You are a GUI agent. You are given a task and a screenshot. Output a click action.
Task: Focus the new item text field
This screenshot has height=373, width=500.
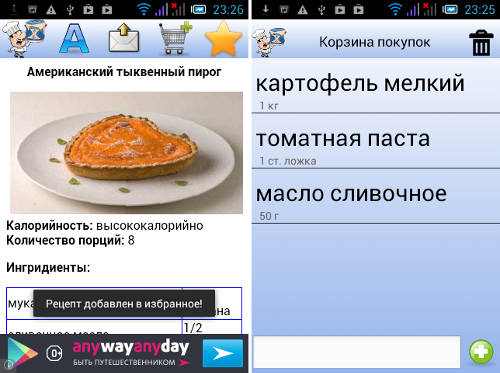coord(357,352)
